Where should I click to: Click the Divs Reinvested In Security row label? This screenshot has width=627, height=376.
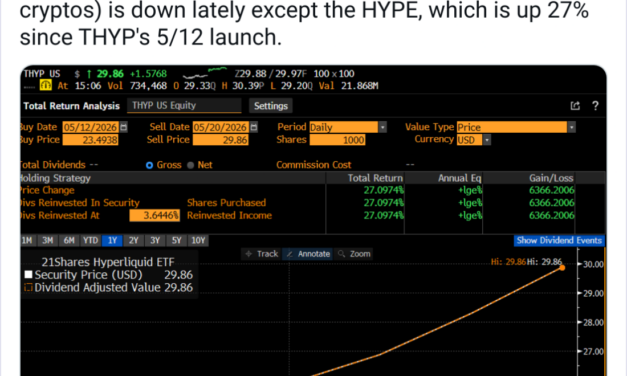tap(80, 203)
